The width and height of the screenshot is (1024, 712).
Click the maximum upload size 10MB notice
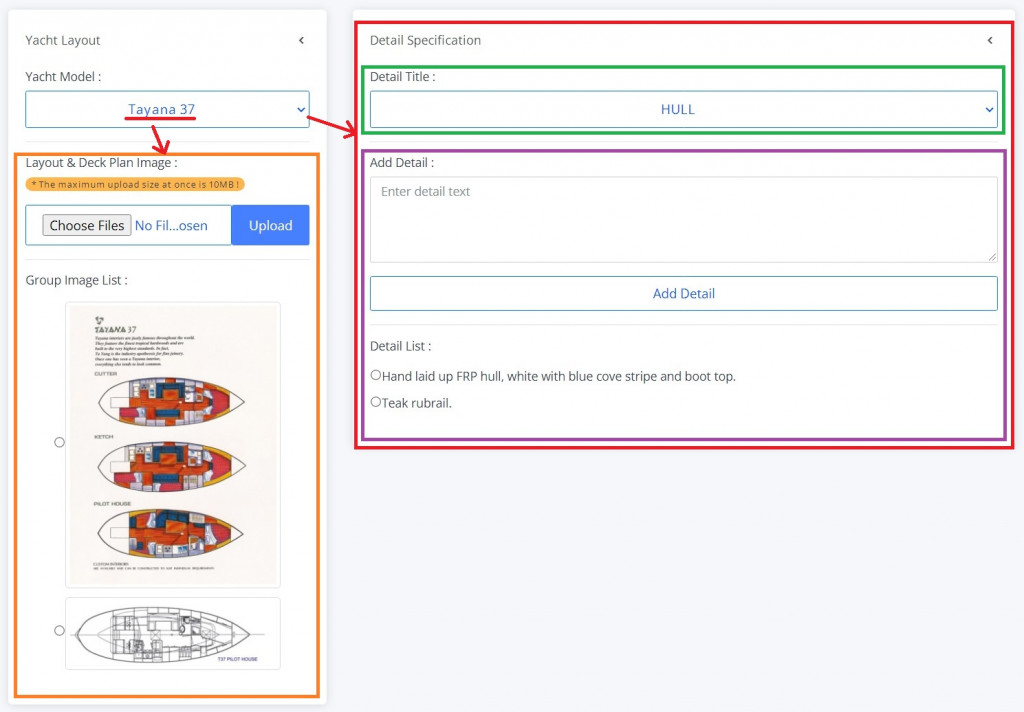tap(135, 184)
